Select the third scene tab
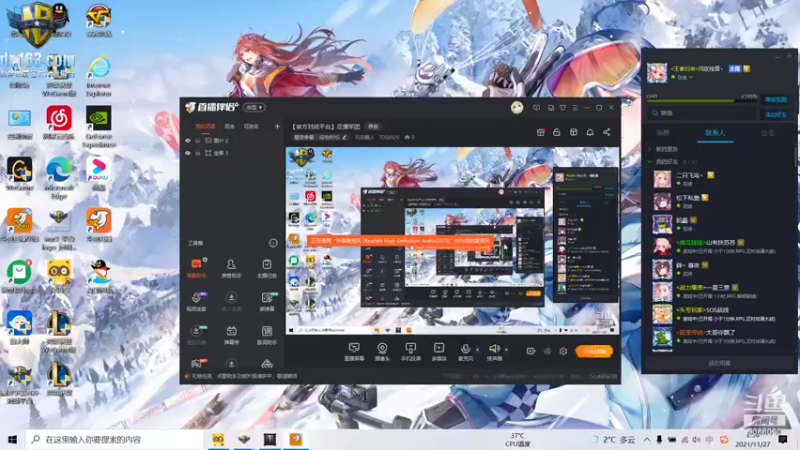Image resolution: width=800 pixels, height=450 pixels. tap(251, 126)
